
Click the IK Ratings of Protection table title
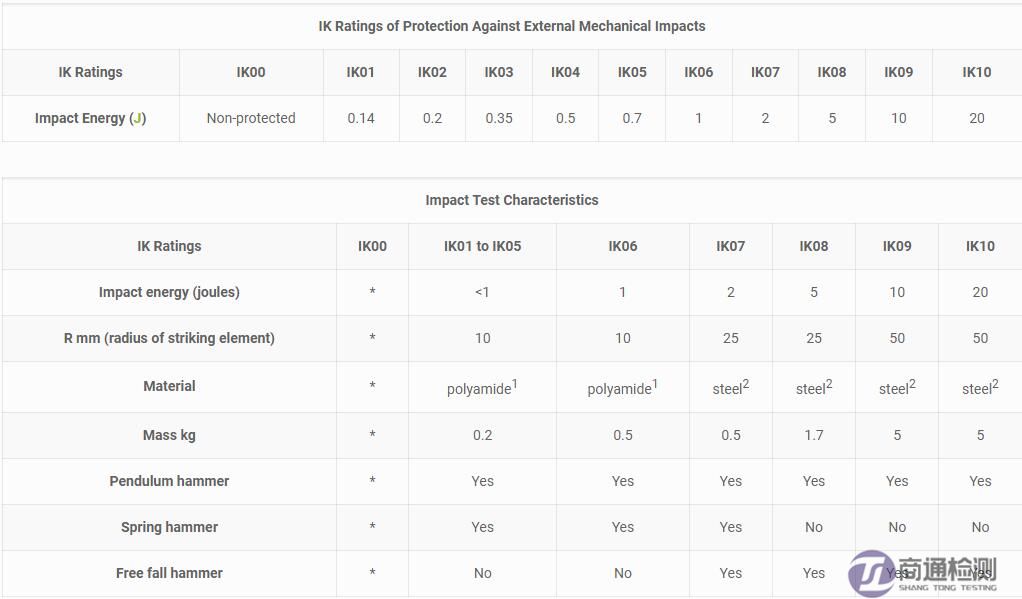tap(511, 26)
